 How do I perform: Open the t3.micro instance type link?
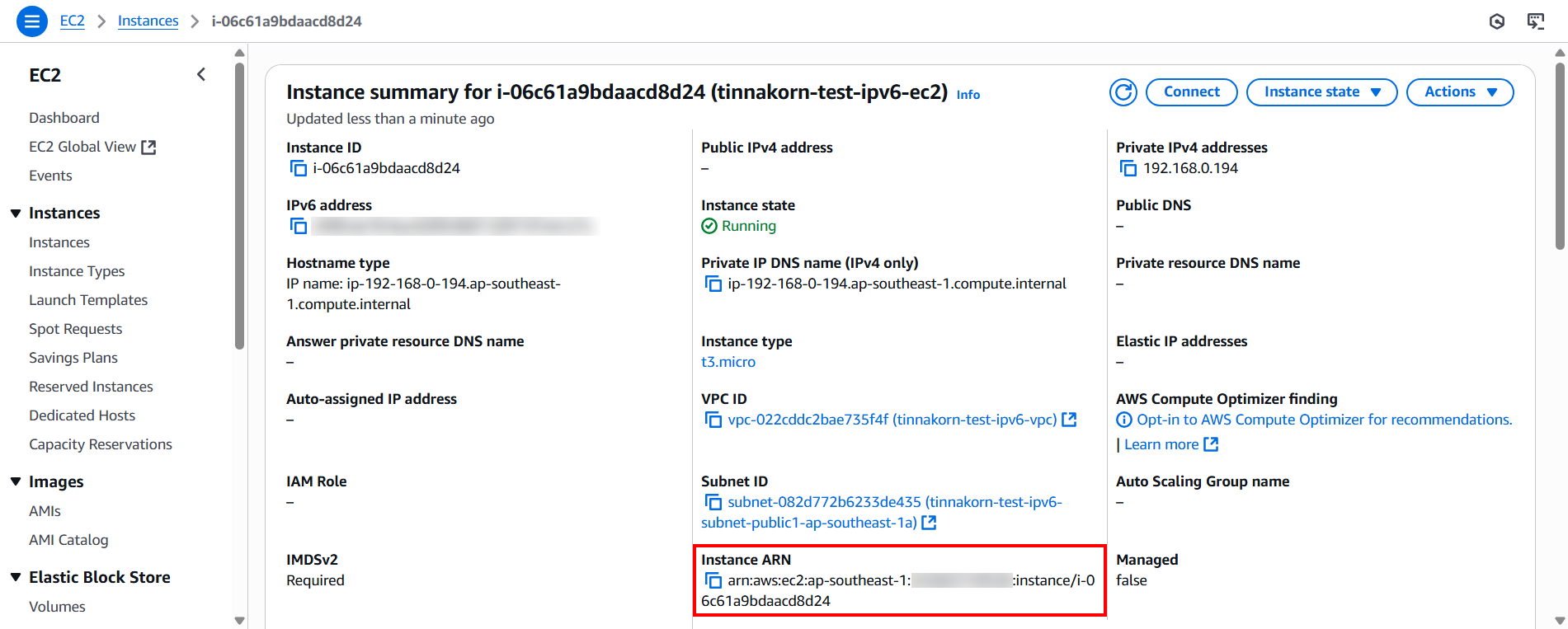coord(727,362)
